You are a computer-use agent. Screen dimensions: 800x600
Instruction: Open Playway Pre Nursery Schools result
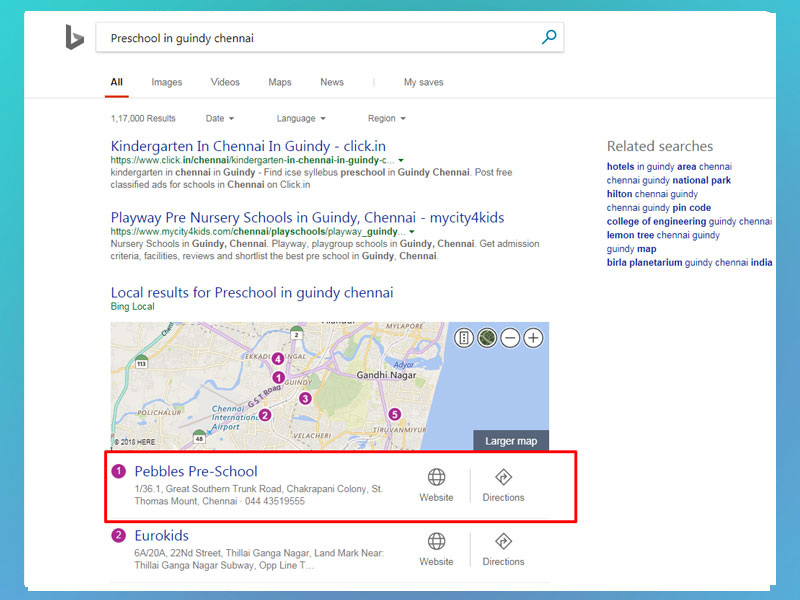tap(307, 218)
